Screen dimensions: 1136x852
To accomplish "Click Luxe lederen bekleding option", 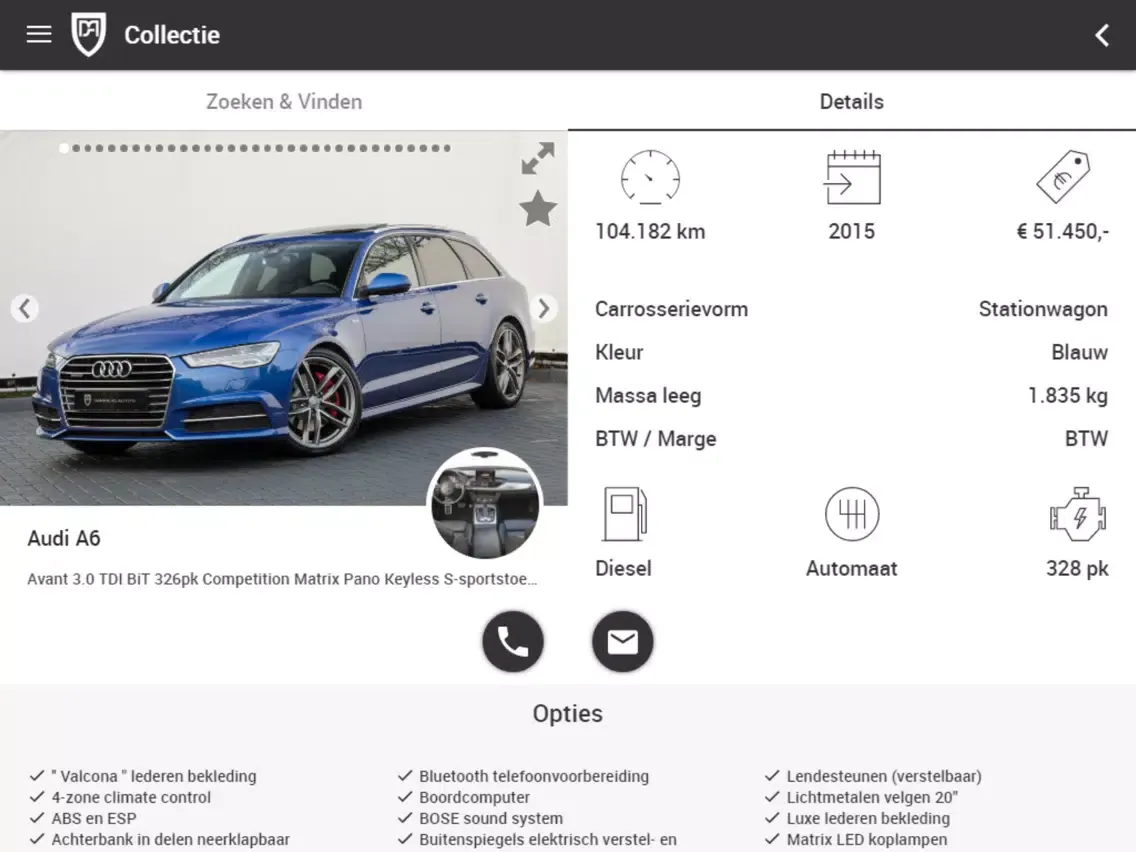I will [868, 818].
